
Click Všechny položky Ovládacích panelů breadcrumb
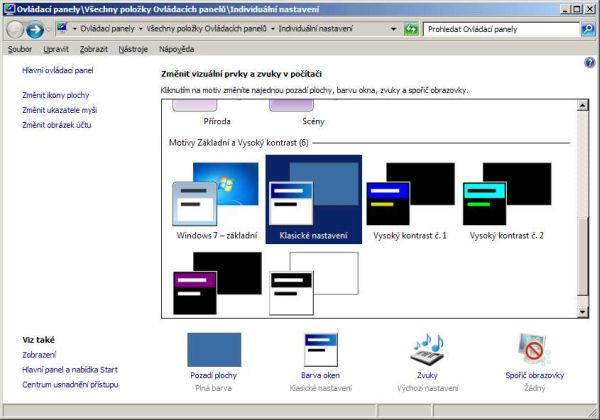(x=207, y=29)
